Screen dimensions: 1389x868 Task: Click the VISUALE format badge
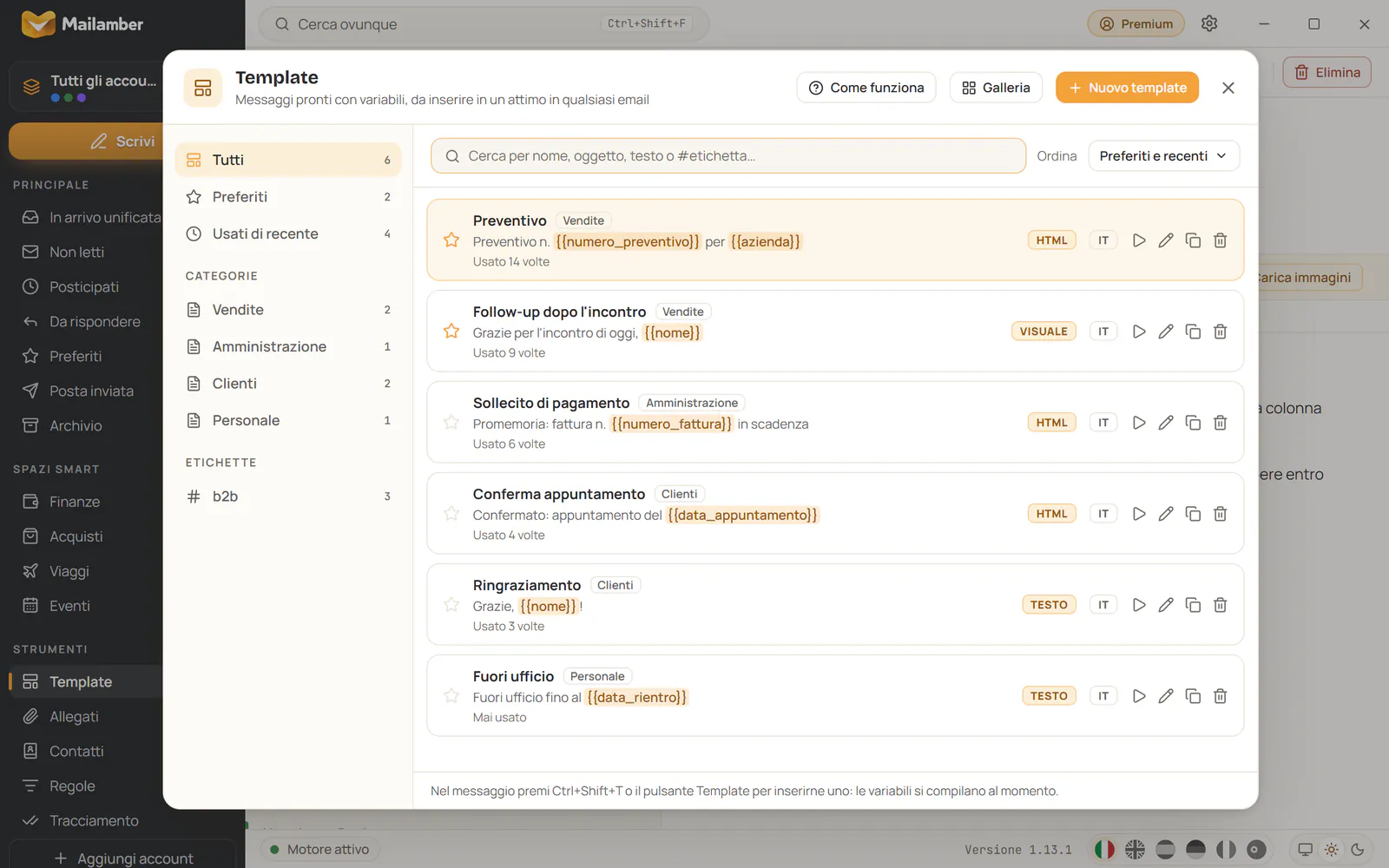coord(1043,332)
